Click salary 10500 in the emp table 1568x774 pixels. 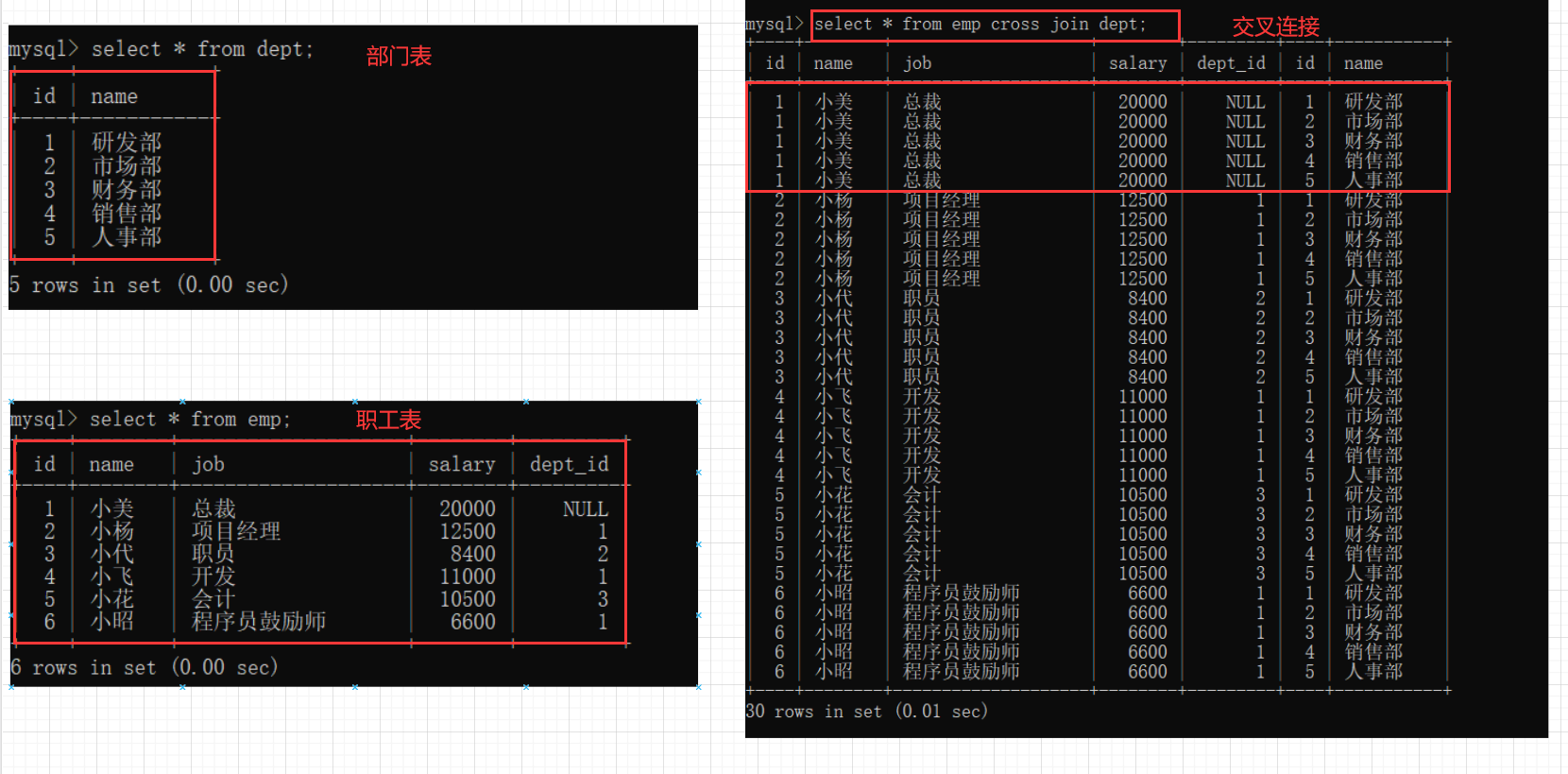point(468,599)
